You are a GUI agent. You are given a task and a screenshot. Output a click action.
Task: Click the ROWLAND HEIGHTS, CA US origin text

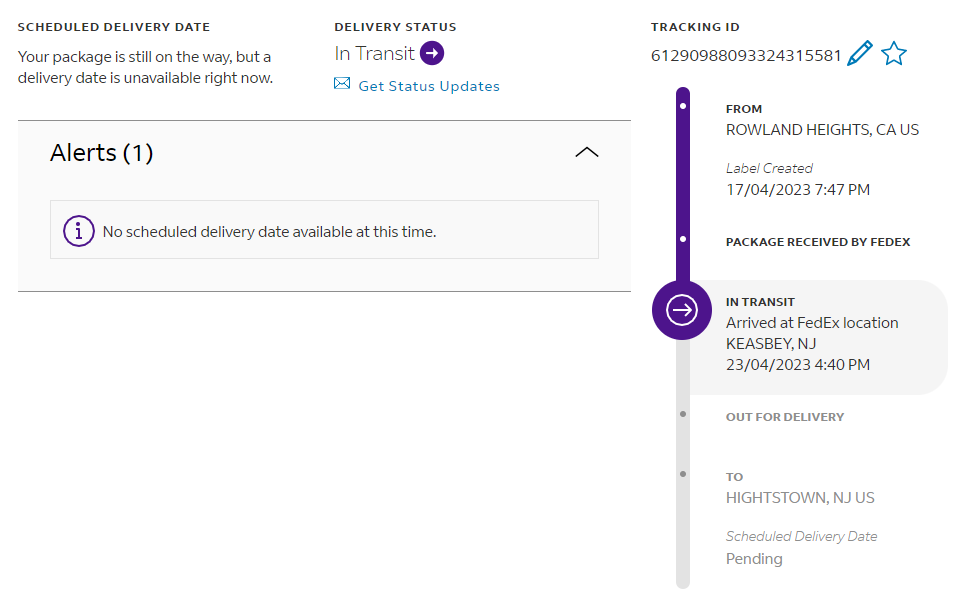coord(822,130)
